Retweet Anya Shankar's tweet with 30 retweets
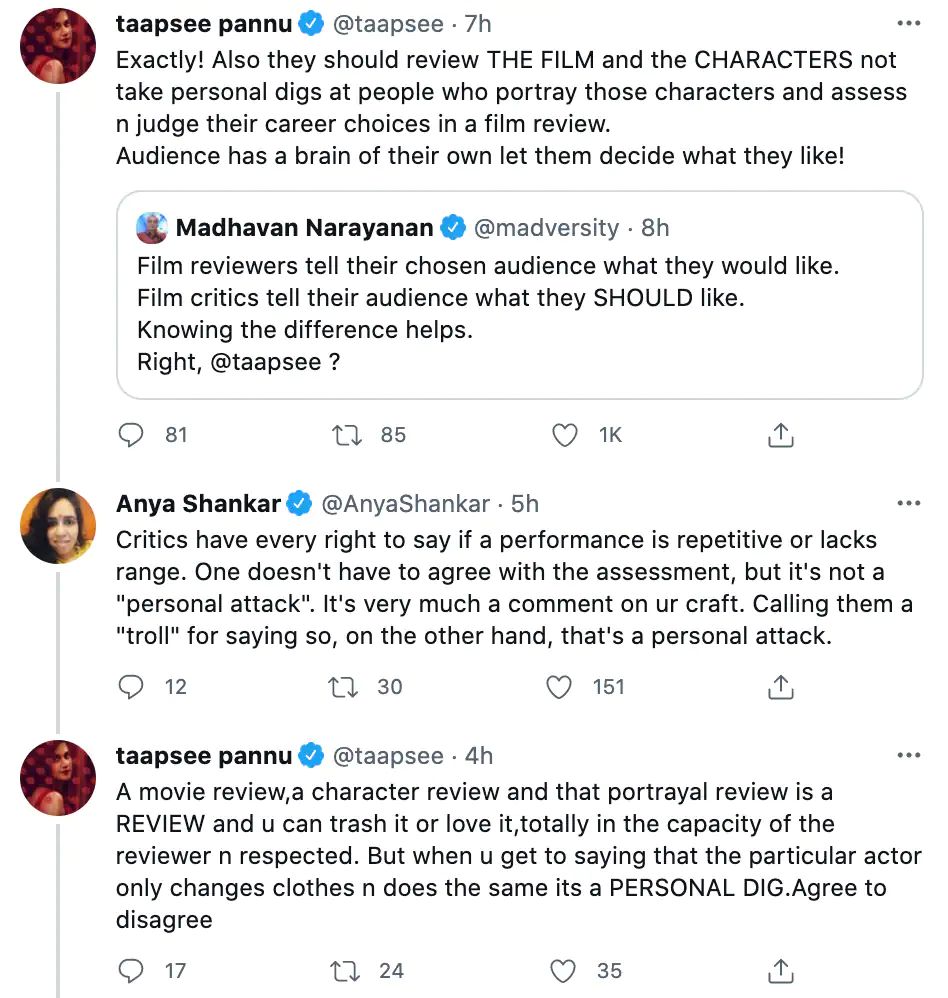The image size is (948, 998). click(343, 687)
